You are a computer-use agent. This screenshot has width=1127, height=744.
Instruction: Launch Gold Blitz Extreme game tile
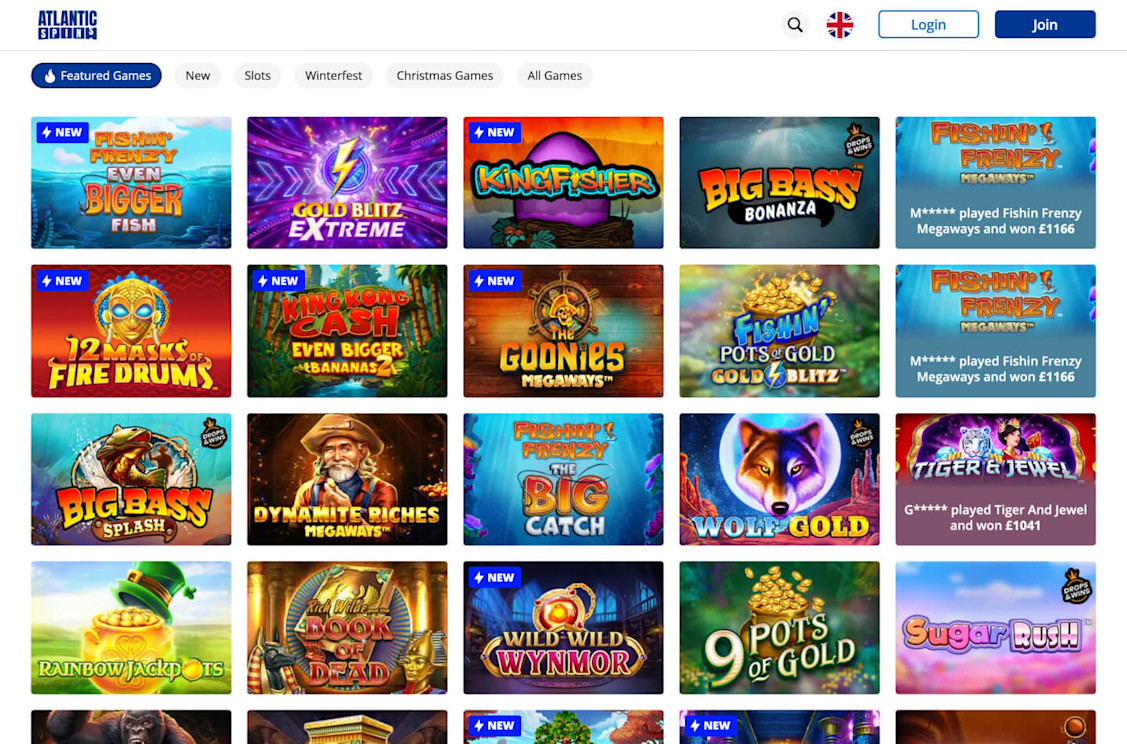pos(347,183)
